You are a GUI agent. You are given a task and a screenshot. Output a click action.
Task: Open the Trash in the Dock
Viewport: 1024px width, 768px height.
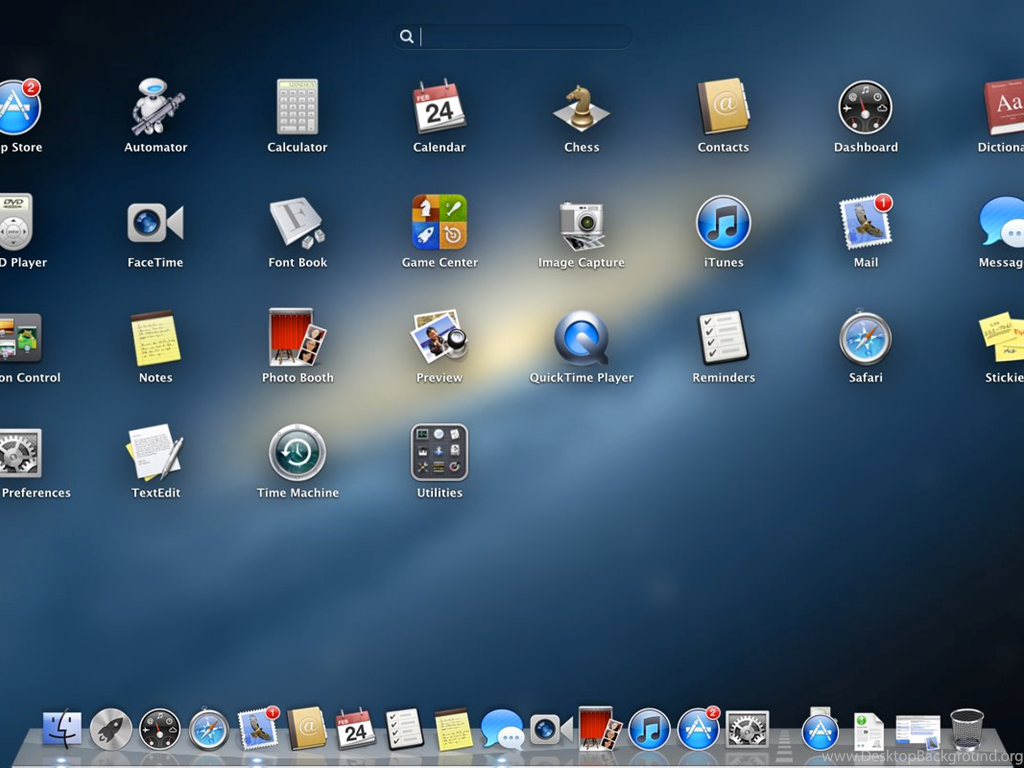(967, 729)
